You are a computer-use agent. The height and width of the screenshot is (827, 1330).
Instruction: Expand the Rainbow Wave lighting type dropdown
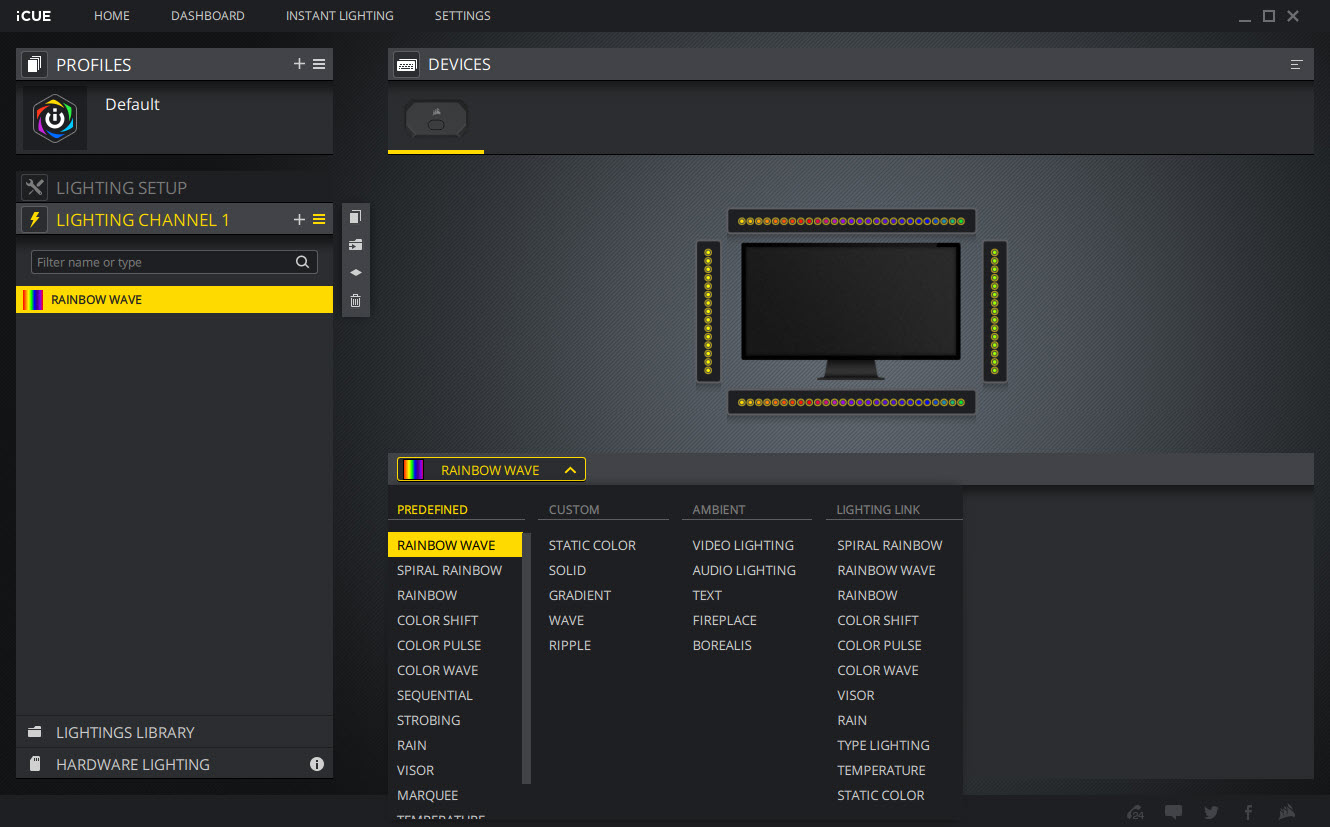pos(491,470)
